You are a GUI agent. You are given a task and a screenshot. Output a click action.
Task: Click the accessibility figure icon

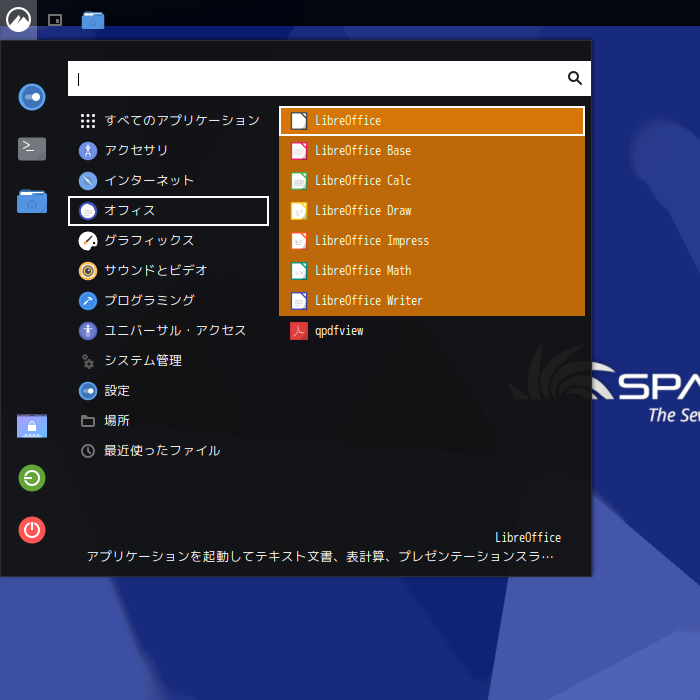[x=88, y=331]
